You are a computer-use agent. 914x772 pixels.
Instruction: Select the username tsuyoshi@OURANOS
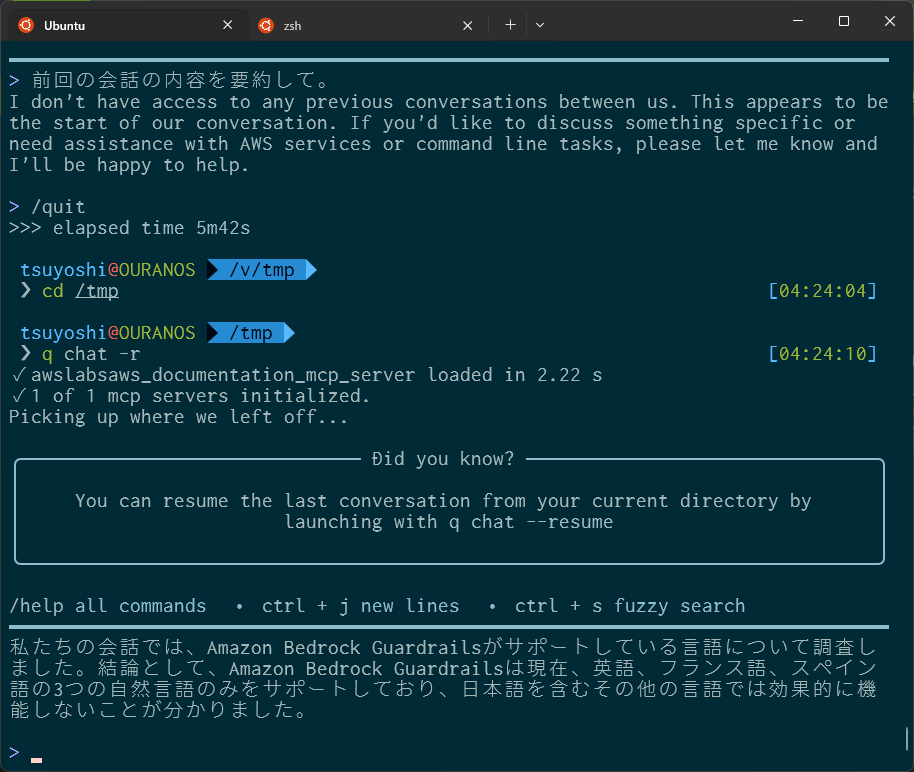[x=107, y=269]
